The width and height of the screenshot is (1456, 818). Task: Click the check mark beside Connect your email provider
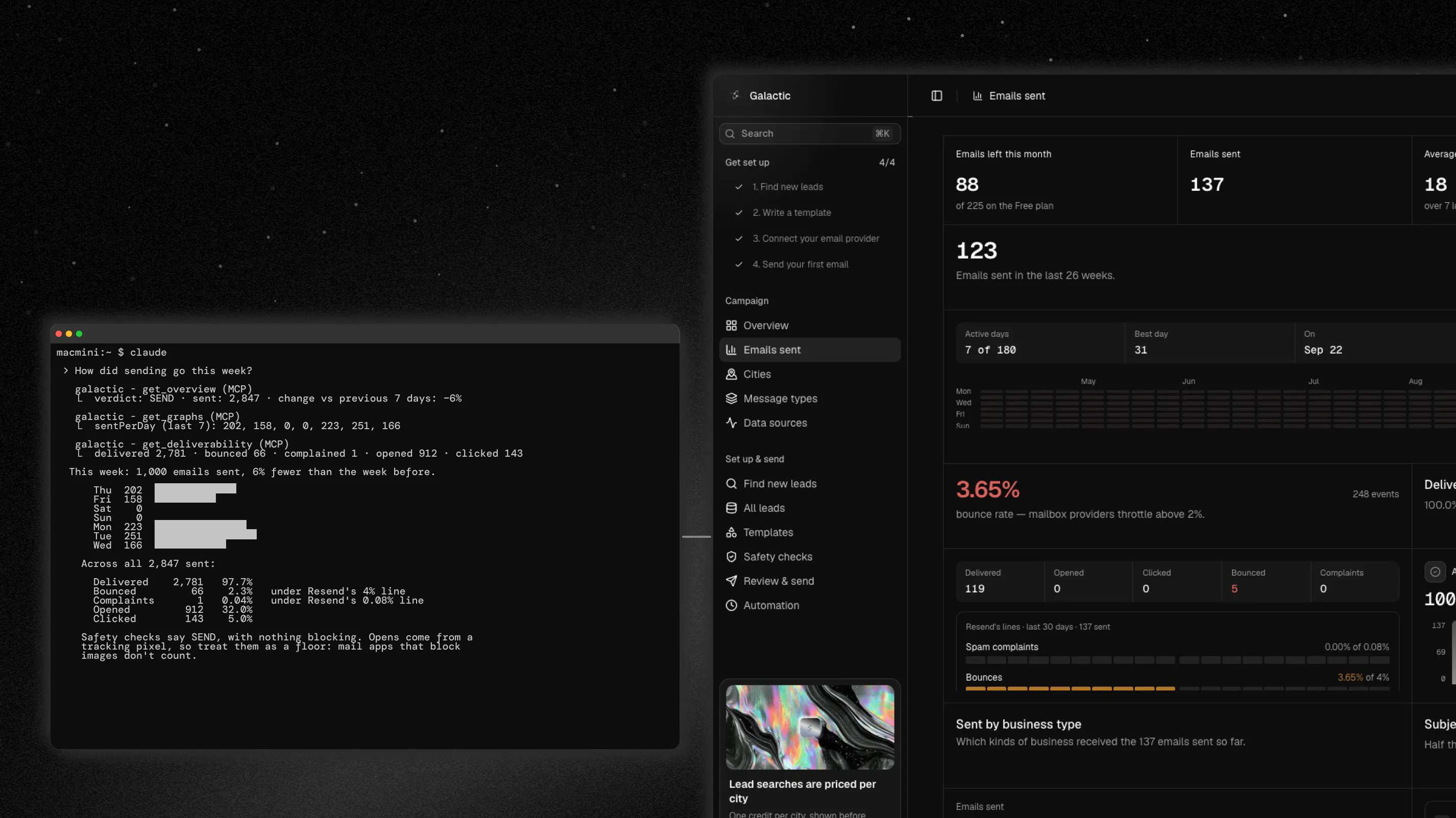738,238
